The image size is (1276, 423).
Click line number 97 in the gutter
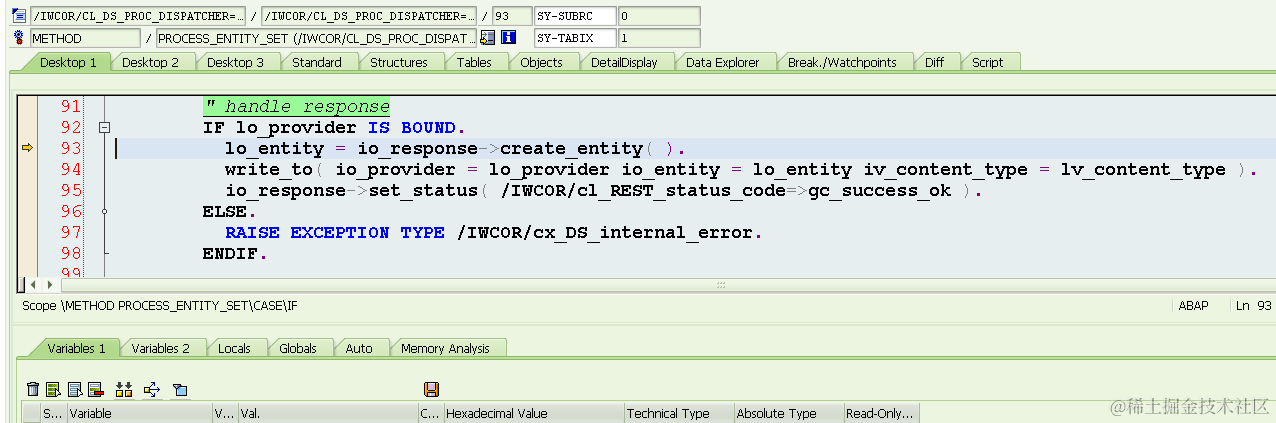[70, 232]
